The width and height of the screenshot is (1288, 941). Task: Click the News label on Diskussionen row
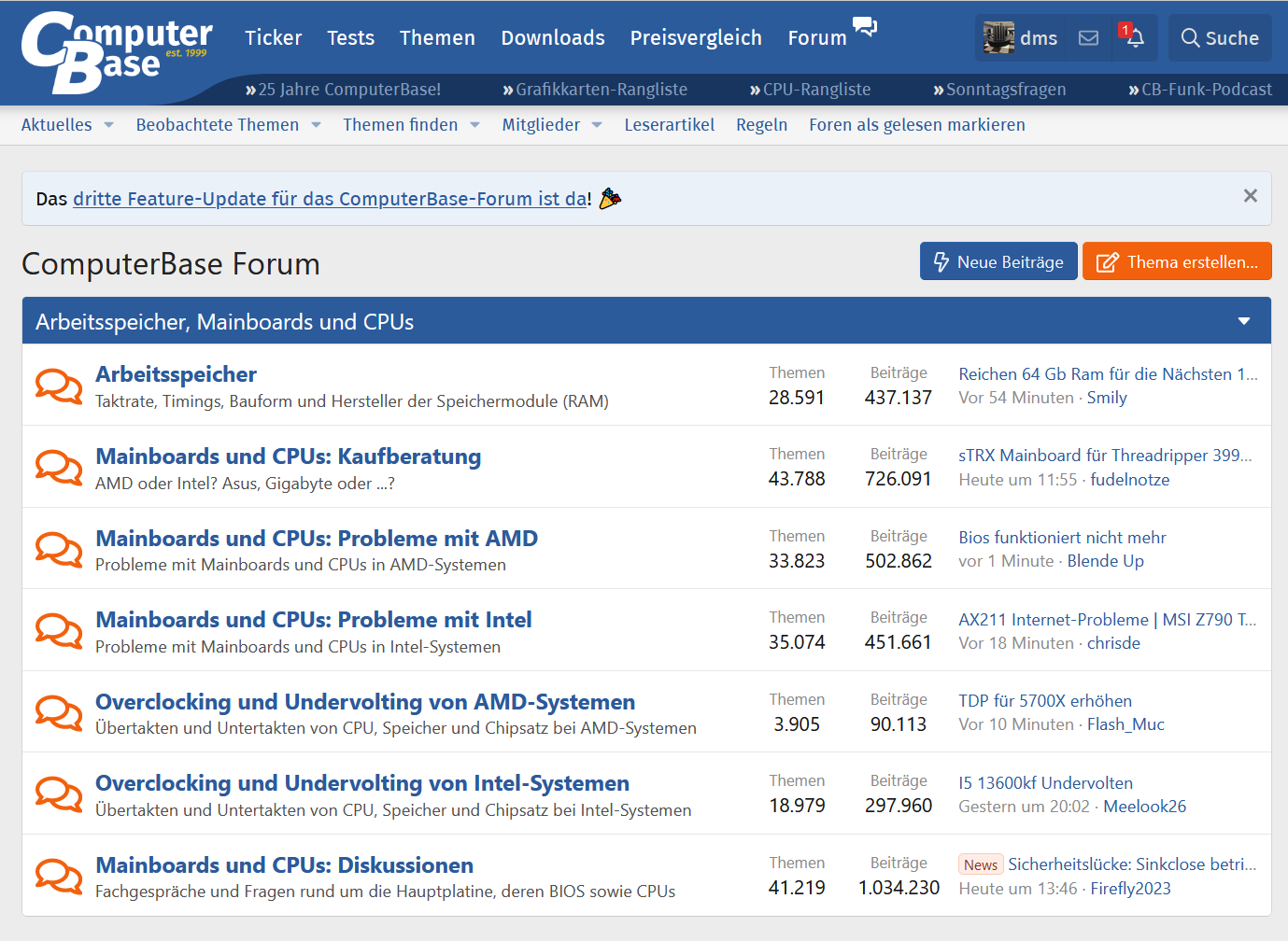point(981,864)
